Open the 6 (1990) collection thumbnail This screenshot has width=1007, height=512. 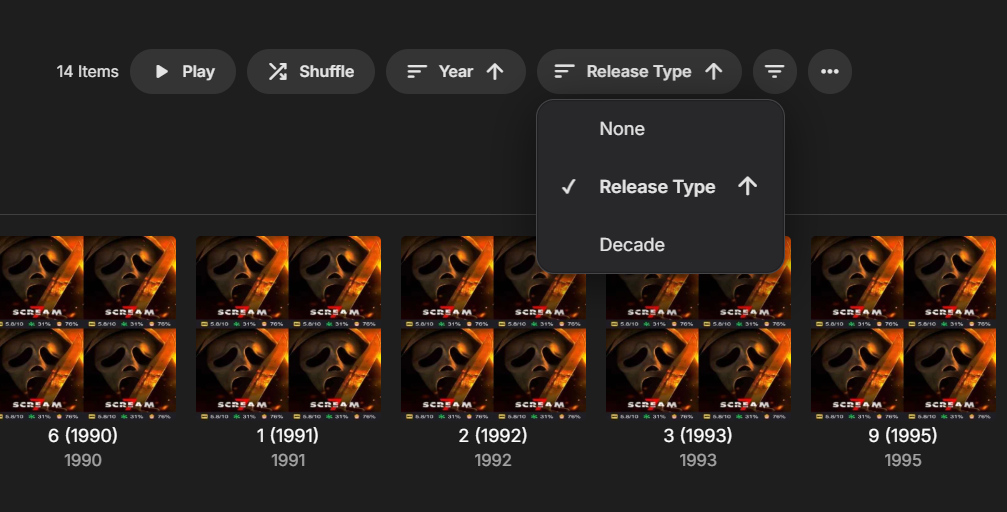[88, 325]
